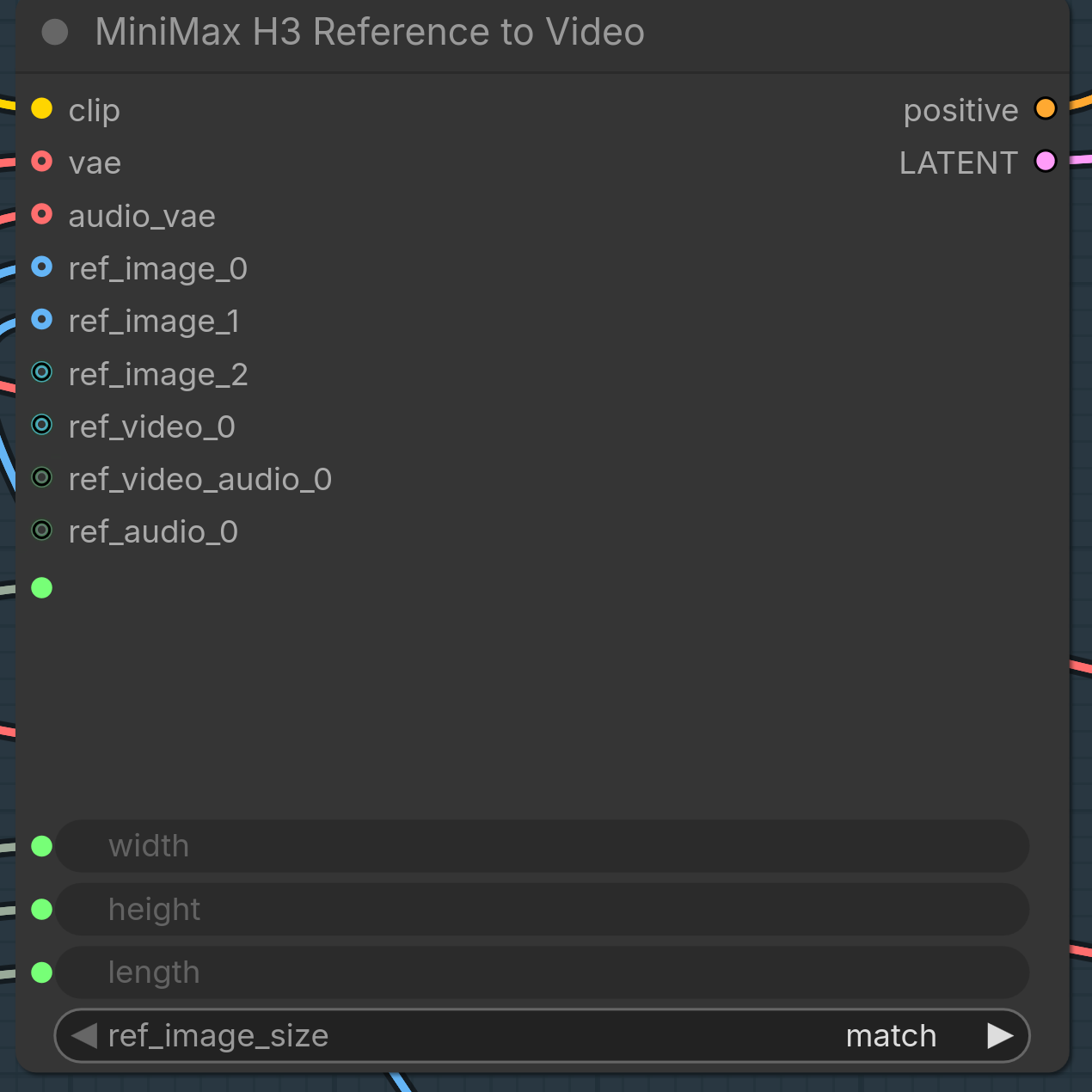Click the orange positive output socket
Screen dimensions: 1092x1092
click(1046, 108)
